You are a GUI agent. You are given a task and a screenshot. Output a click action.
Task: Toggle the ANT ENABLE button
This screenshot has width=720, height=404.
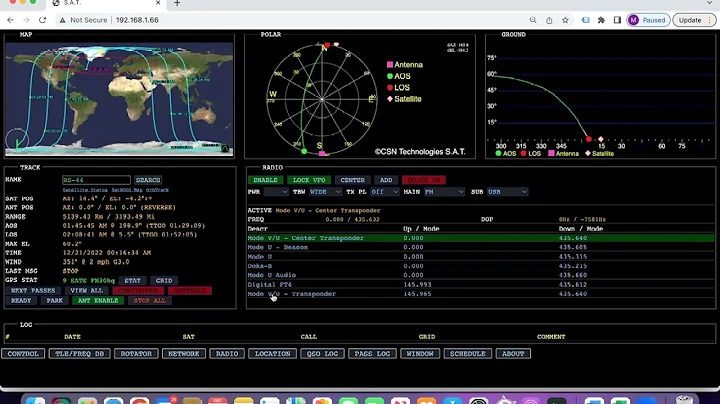click(98, 301)
